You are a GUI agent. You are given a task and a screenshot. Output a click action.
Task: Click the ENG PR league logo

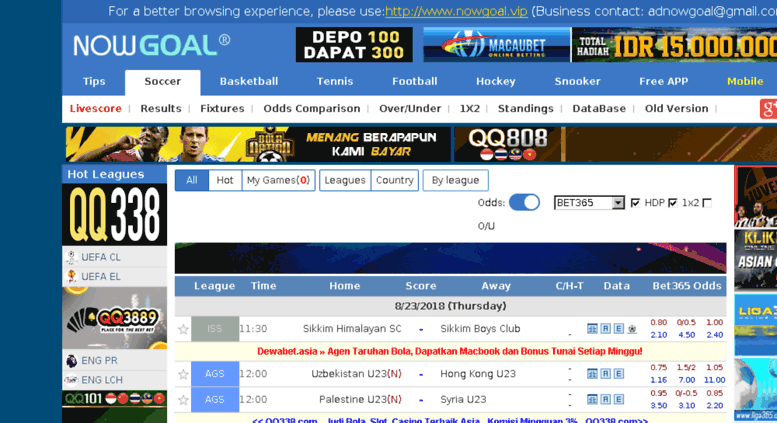coord(71,361)
